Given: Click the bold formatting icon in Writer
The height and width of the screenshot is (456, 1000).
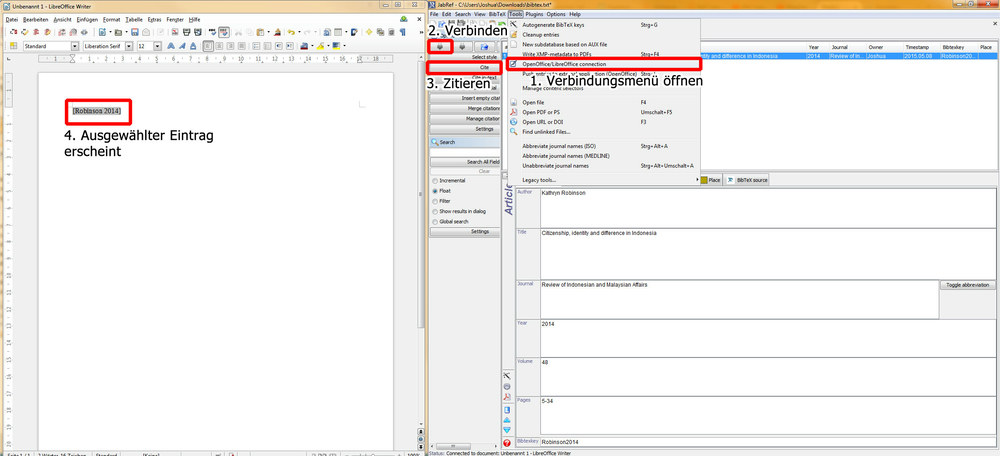Looking at the screenshot, I should point(170,46).
